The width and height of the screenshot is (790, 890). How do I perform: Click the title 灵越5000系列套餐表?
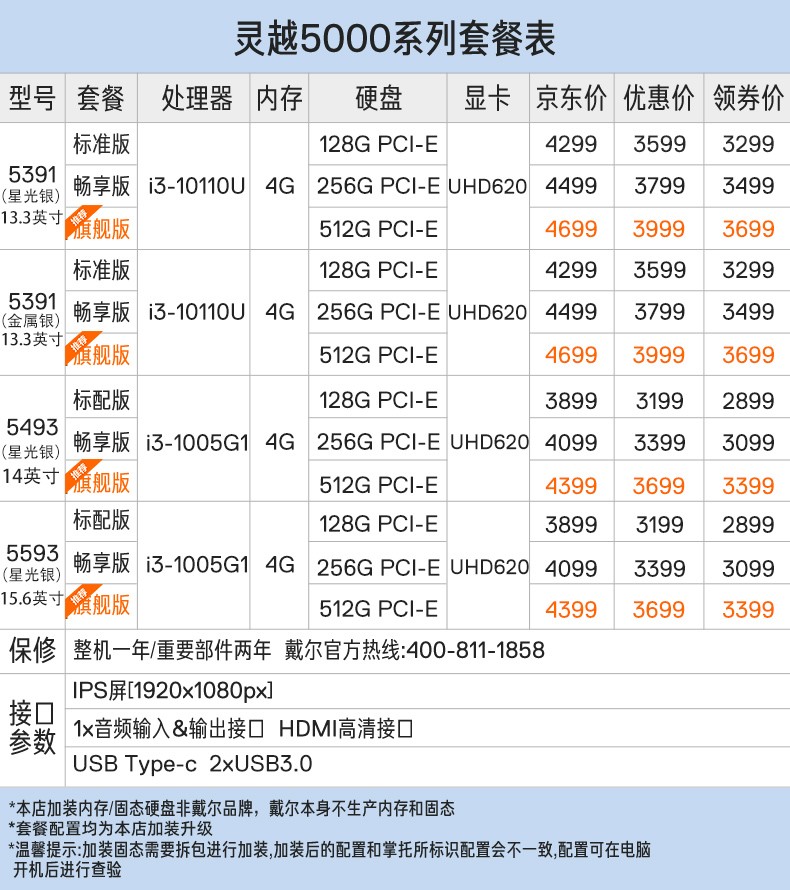[x=395, y=39]
